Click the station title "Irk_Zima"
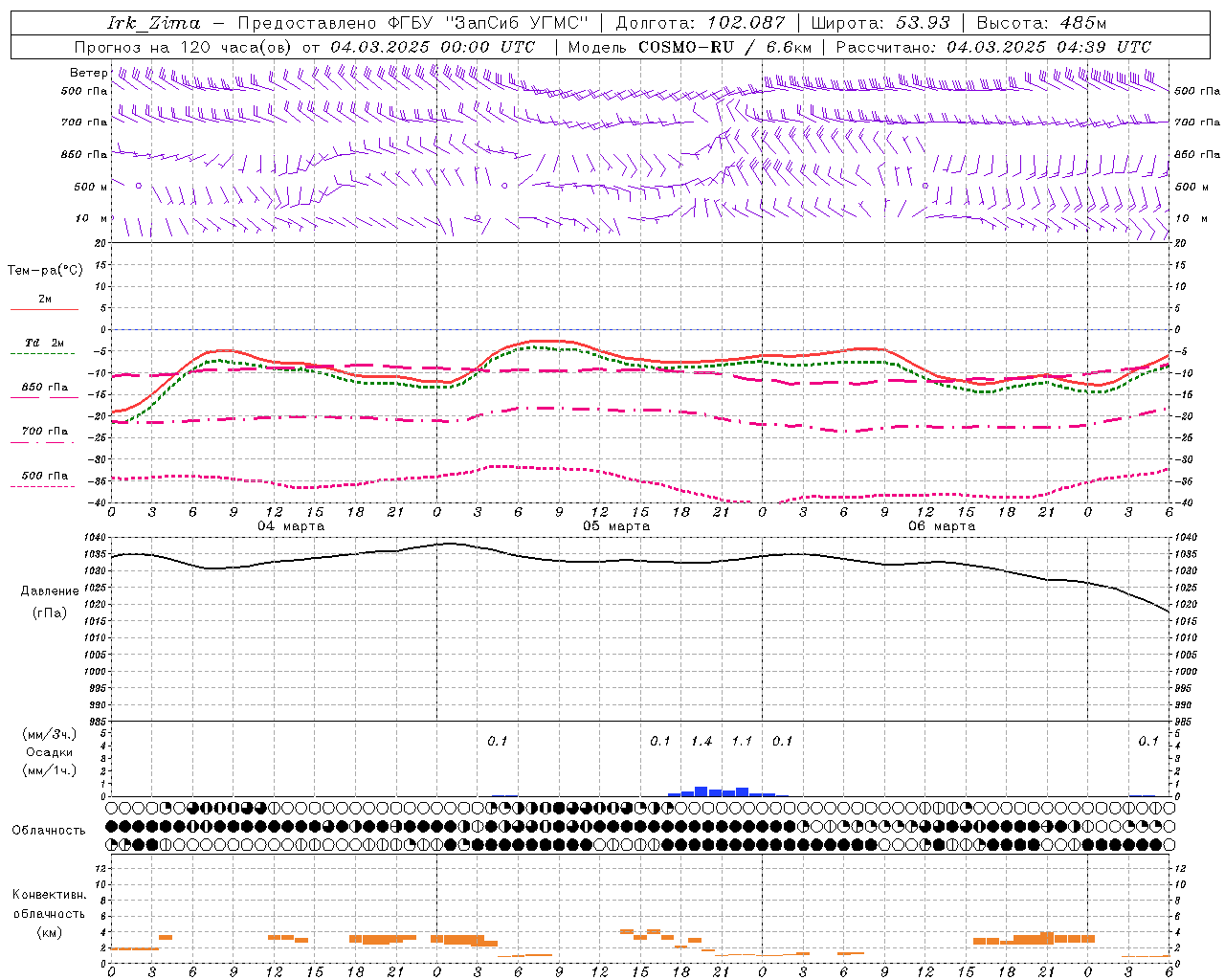Viewport: 1225px width, 980px height. 153,23
